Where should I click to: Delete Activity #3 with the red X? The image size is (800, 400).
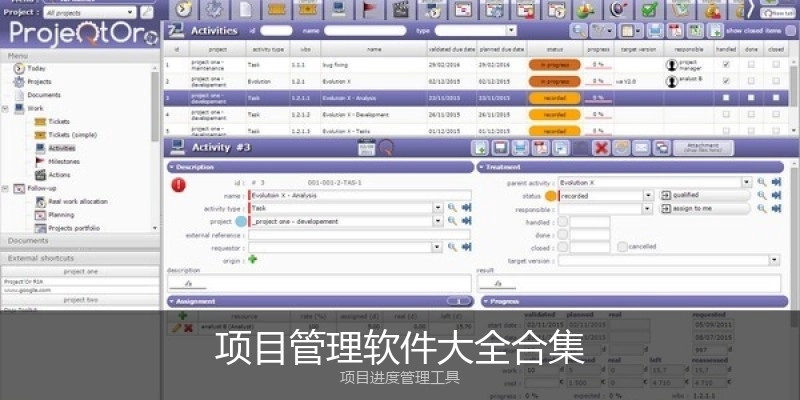coord(601,148)
